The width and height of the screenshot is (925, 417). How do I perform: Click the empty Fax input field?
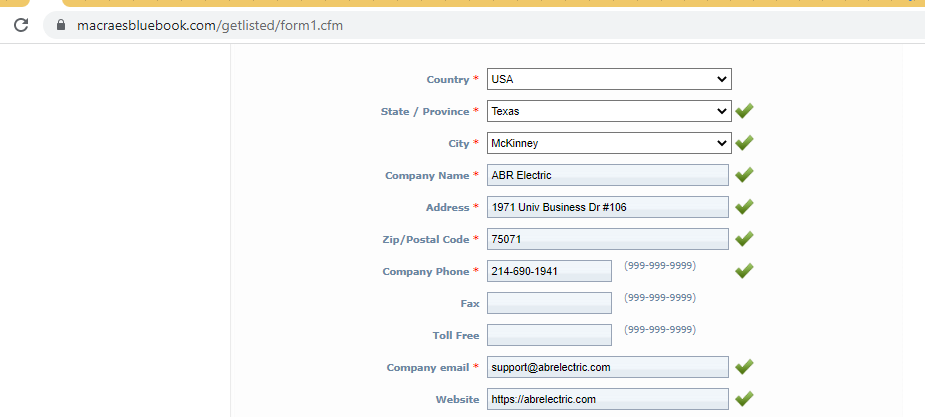549,303
